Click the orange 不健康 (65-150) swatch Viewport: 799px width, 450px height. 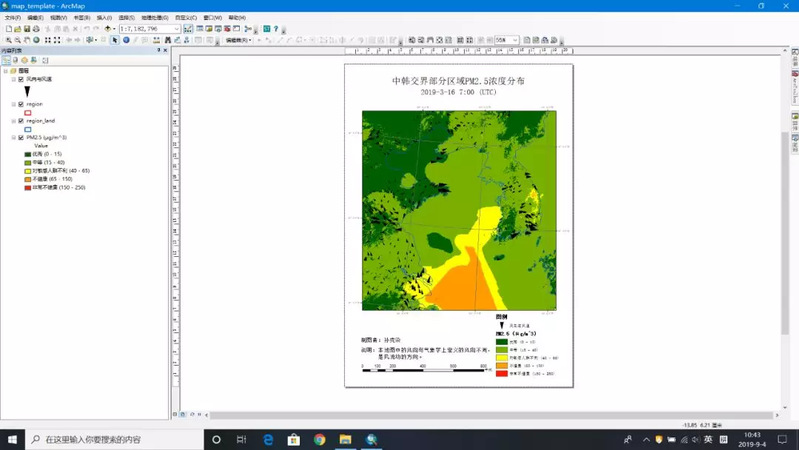click(28, 179)
